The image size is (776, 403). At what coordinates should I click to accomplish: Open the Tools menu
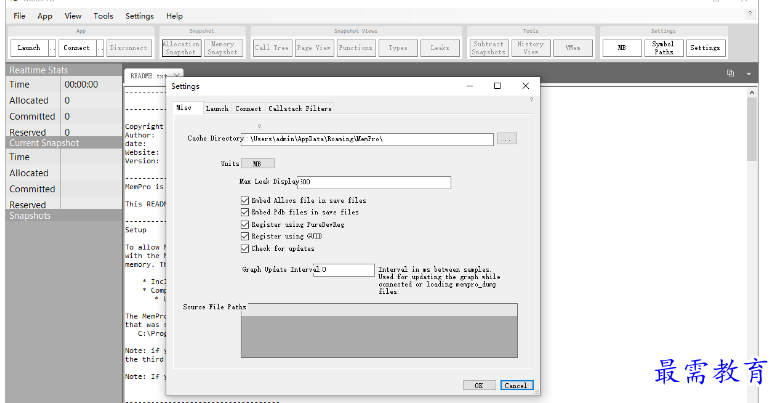[103, 16]
